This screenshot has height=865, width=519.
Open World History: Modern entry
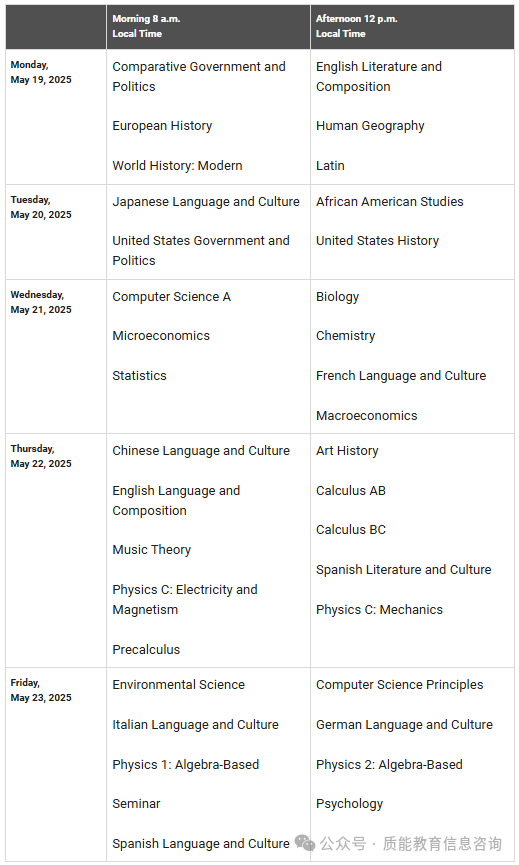coord(178,165)
